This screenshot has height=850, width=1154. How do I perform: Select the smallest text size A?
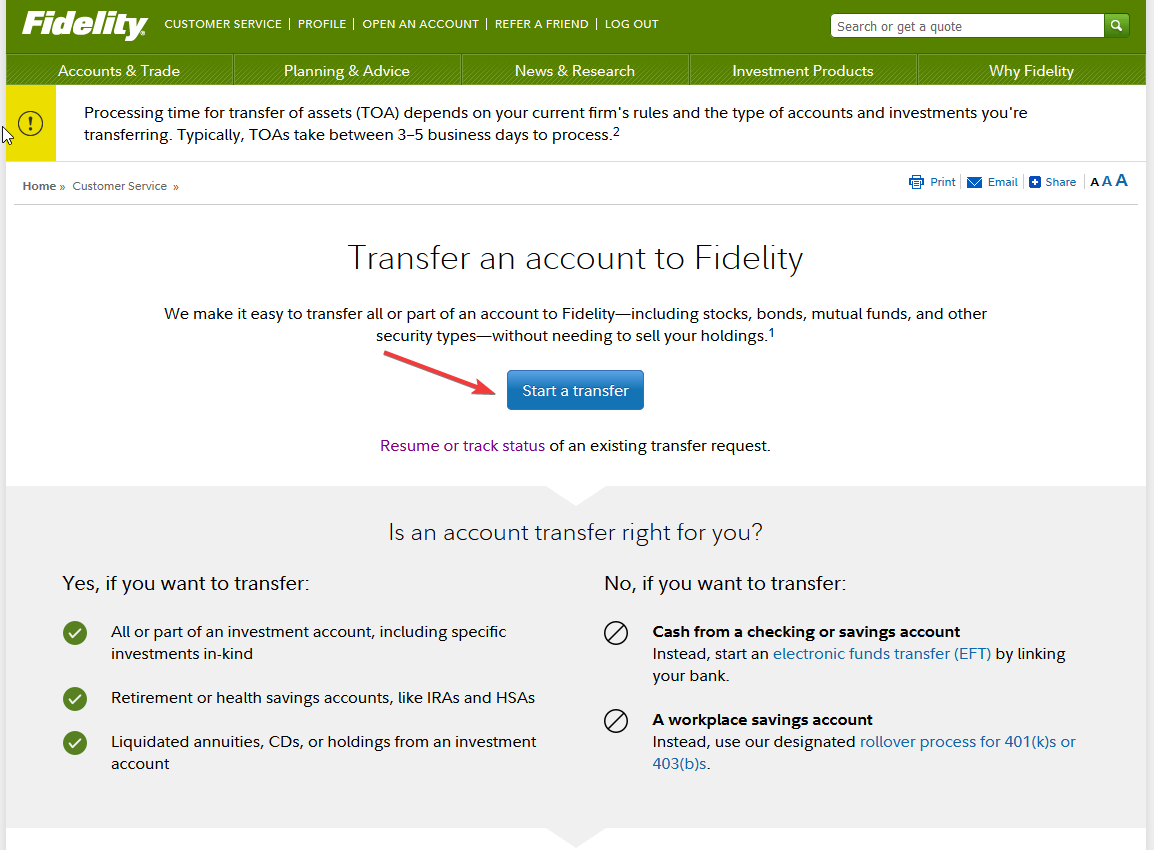click(1094, 183)
